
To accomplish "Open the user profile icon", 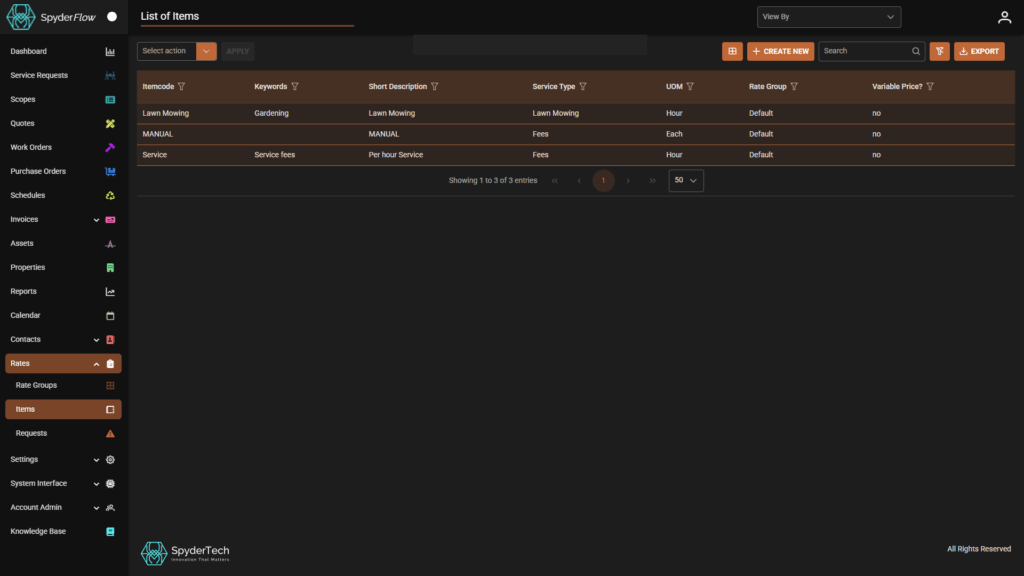I will (1004, 17).
